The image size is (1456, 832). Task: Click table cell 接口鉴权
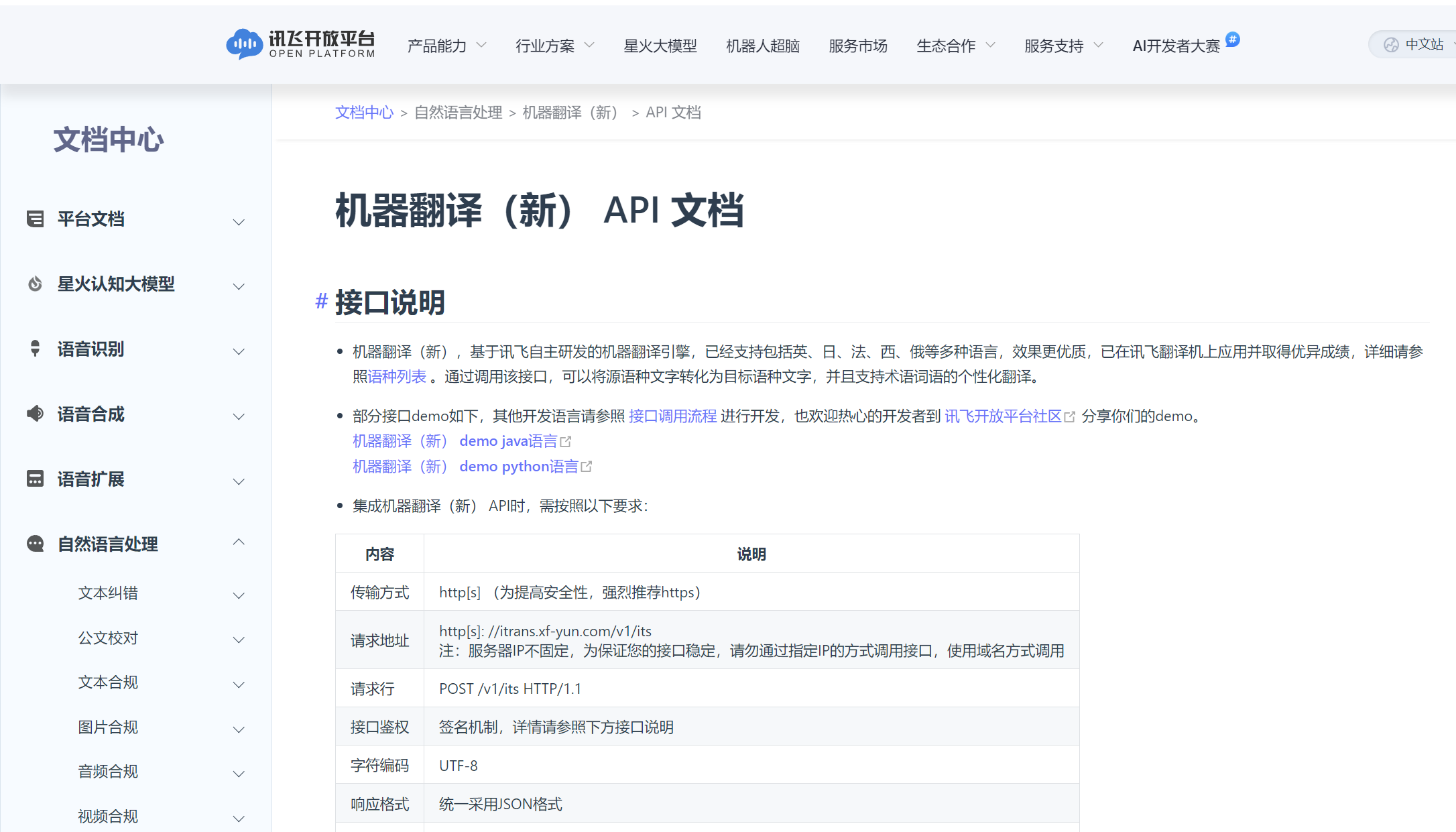coord(379,727)
